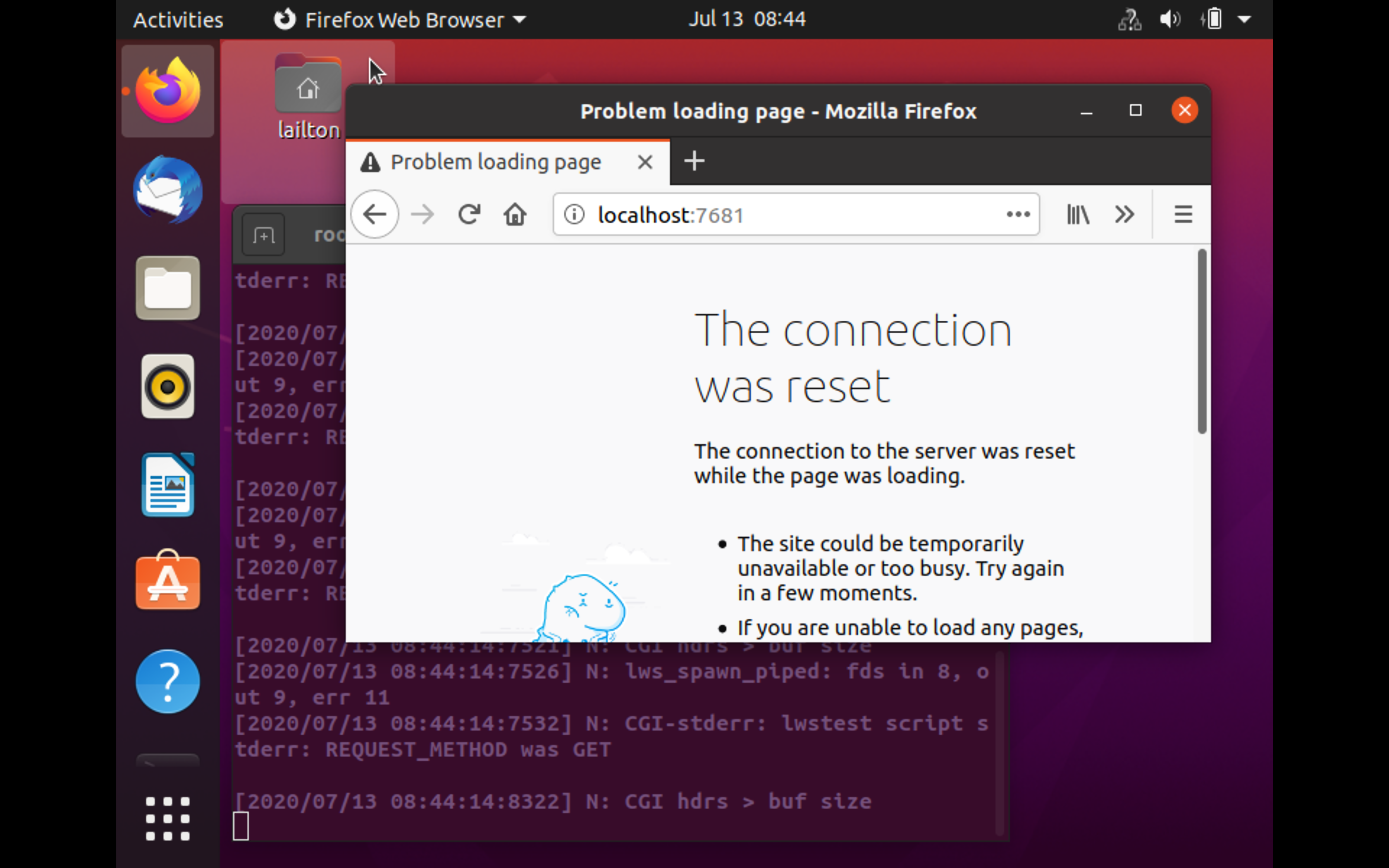This screenshot has height=868, width=1389.
Task: Expand more tools overflow chevron
Action: 1124,215
